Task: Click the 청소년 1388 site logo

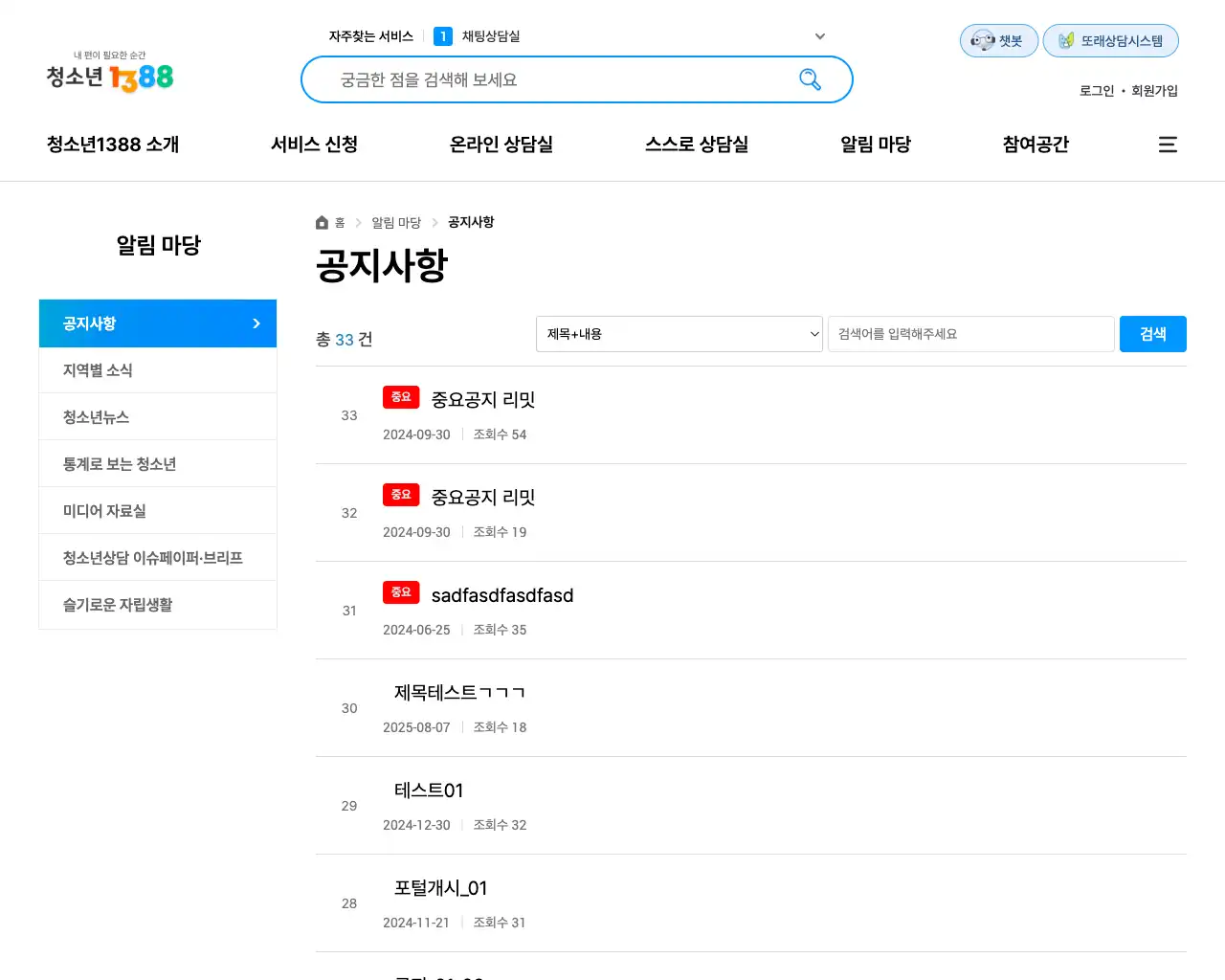Action: [110, 73]
